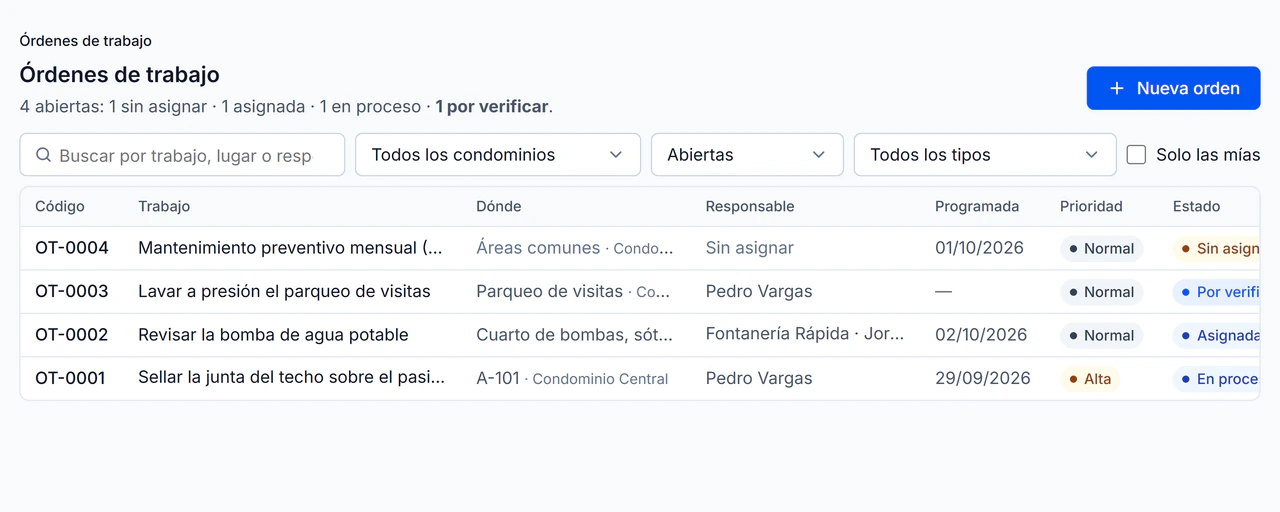
Task: Open order OT-0001
Action: [x=70, y=378]
